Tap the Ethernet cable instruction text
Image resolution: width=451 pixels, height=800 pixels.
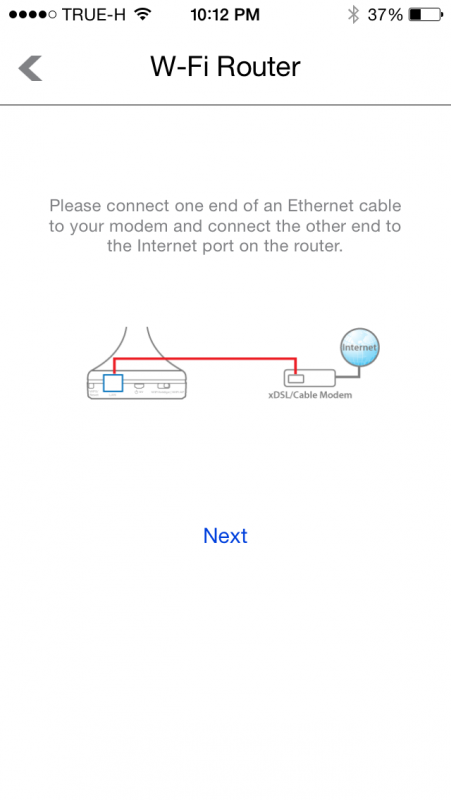[225, 226]
